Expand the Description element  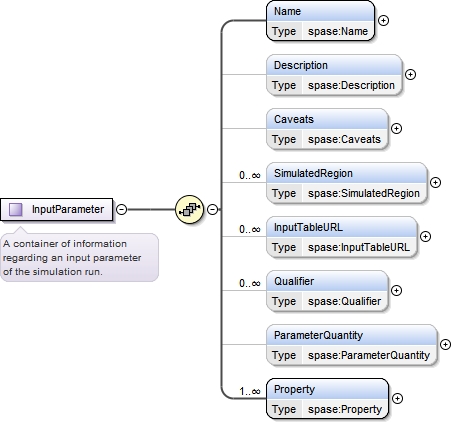coord(410,75)
